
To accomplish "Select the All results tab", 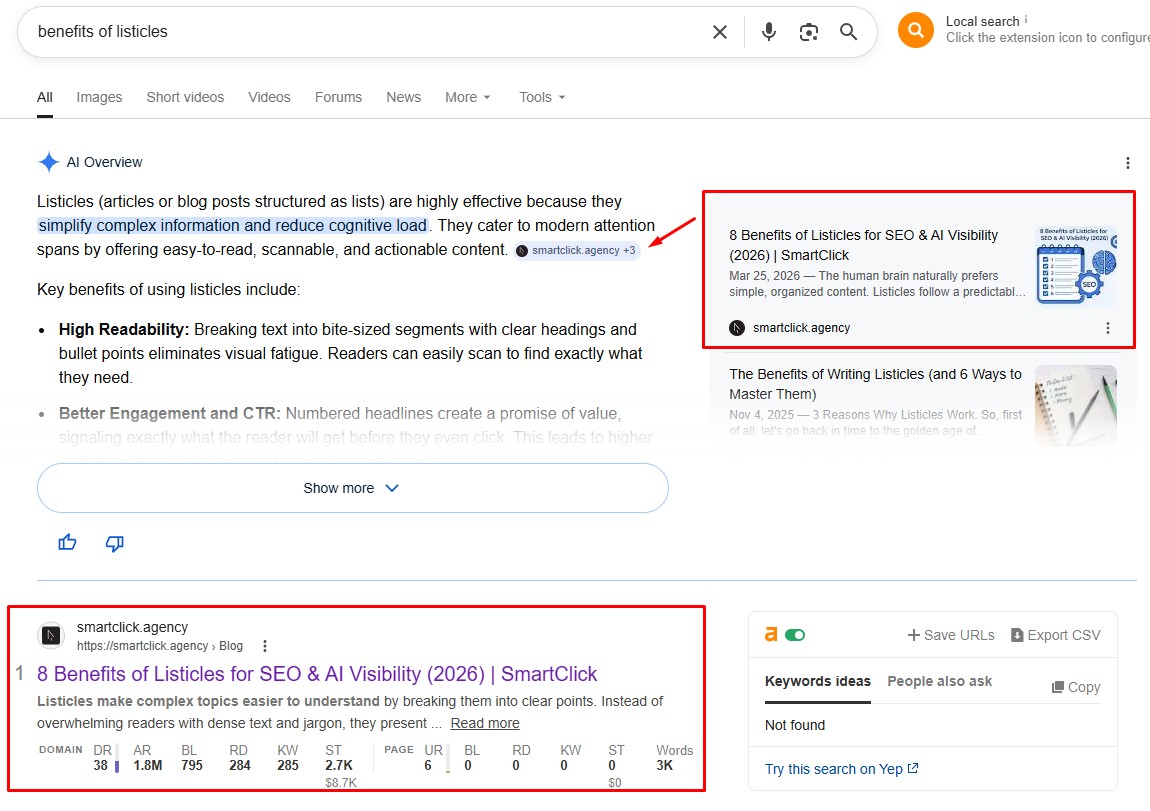I will (x=45, y=98).
